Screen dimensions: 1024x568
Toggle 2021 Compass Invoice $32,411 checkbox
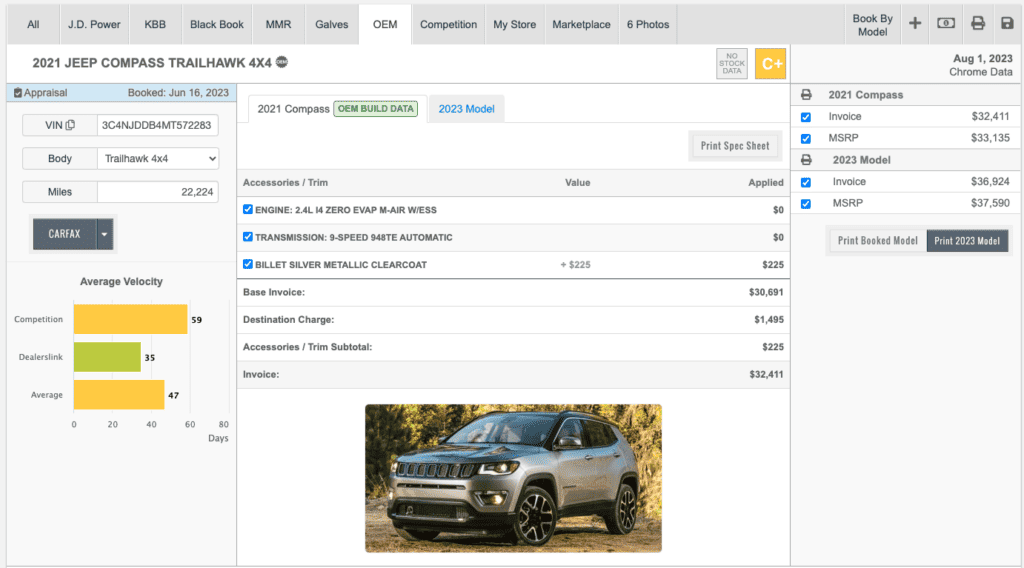[806, 117]
